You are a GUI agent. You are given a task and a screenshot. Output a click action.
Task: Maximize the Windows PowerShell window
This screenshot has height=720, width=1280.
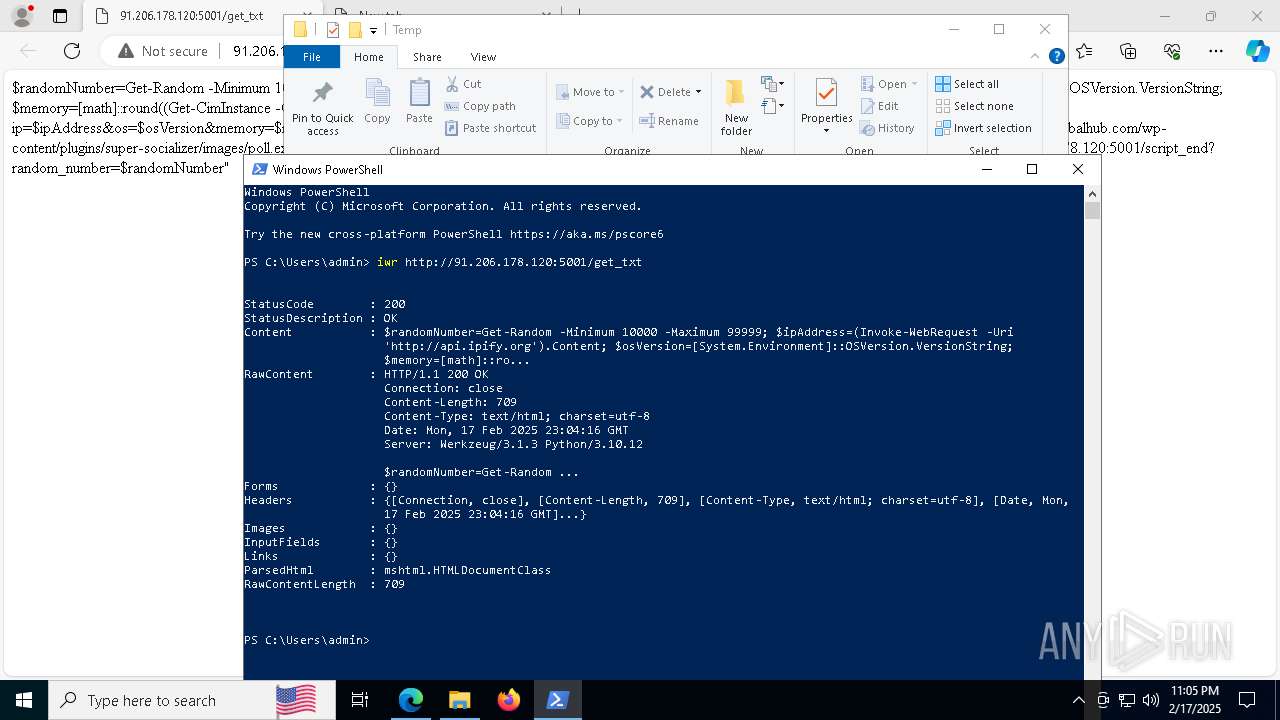1032,169
